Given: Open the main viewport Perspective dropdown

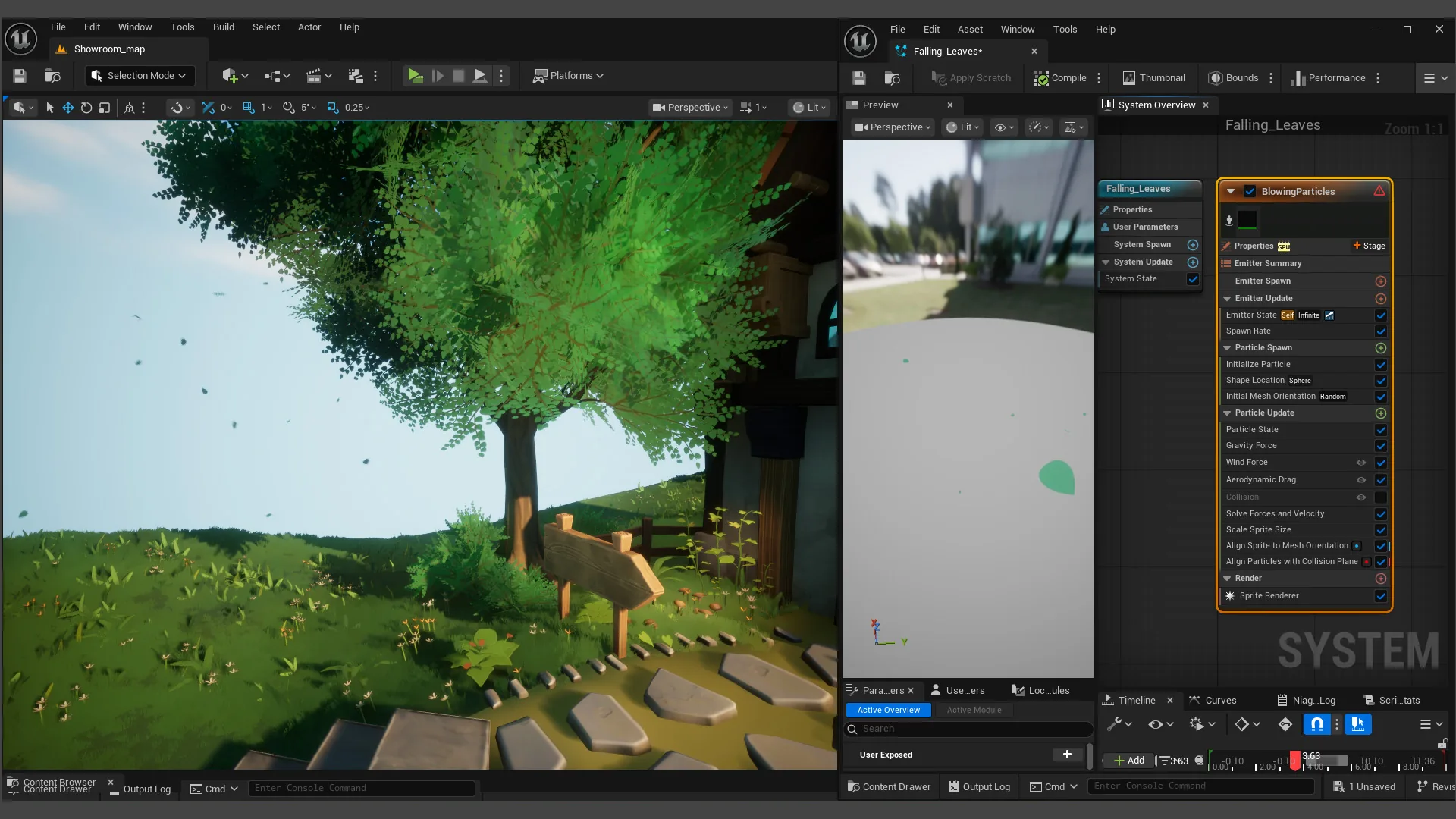Looking at the screenshot, I should (x=690, y=108).
